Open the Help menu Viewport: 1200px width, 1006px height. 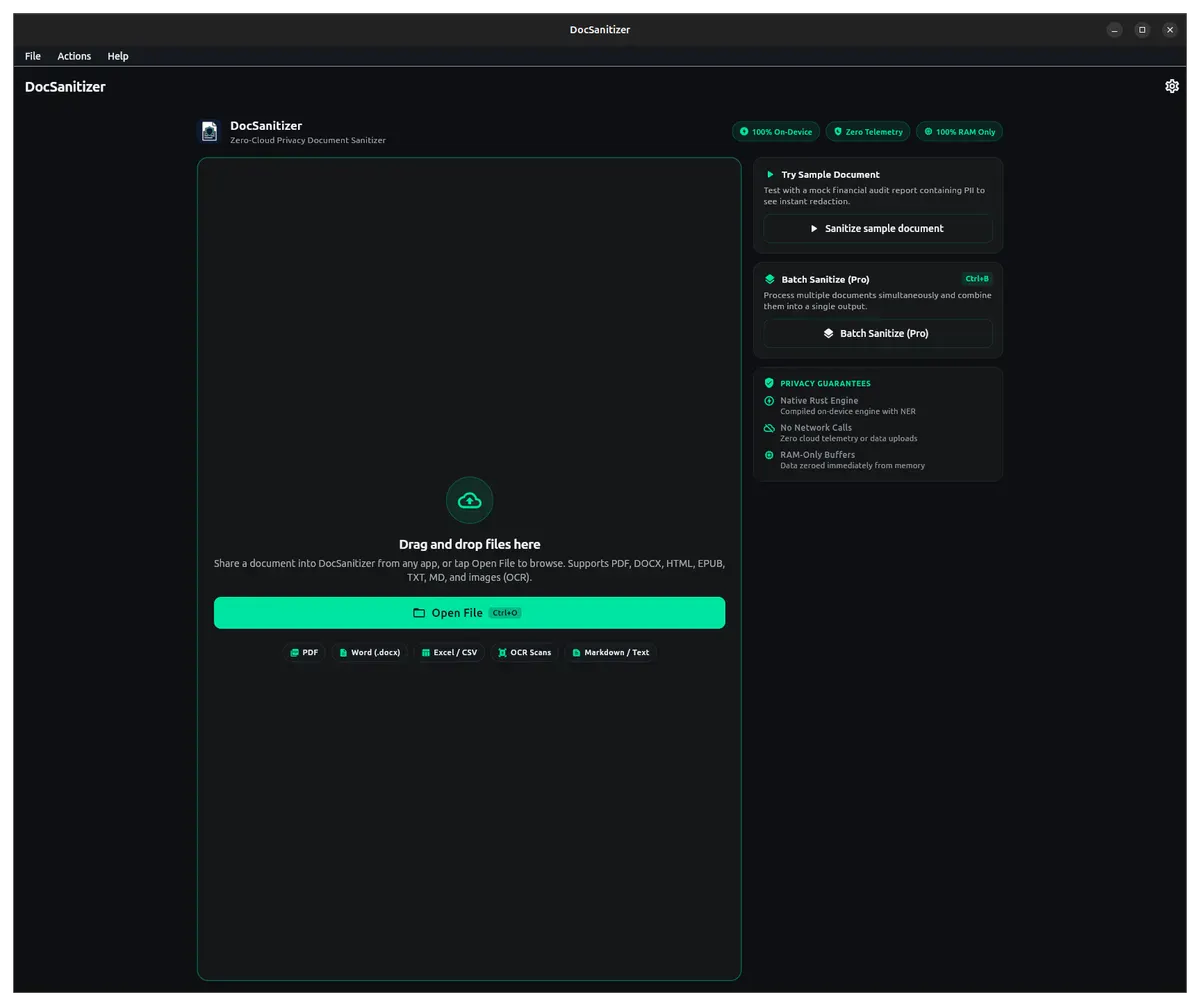[x=118, y=56]
